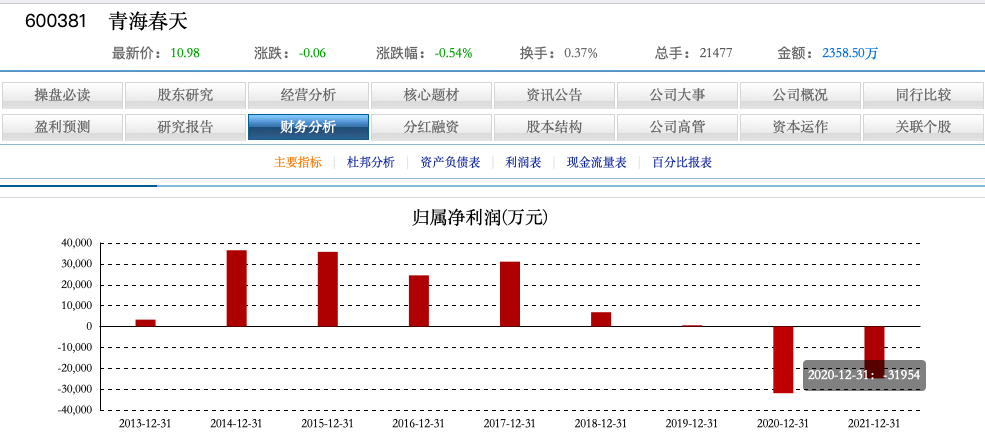Click the 2019-12-31 axis label

(x=692, y=424)
